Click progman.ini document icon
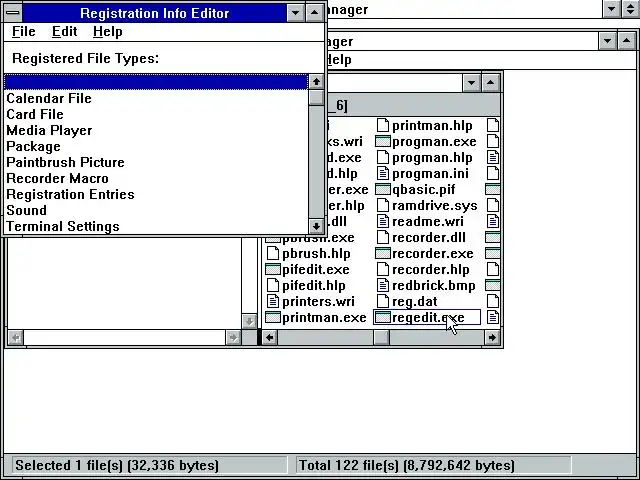 point(382,173)
